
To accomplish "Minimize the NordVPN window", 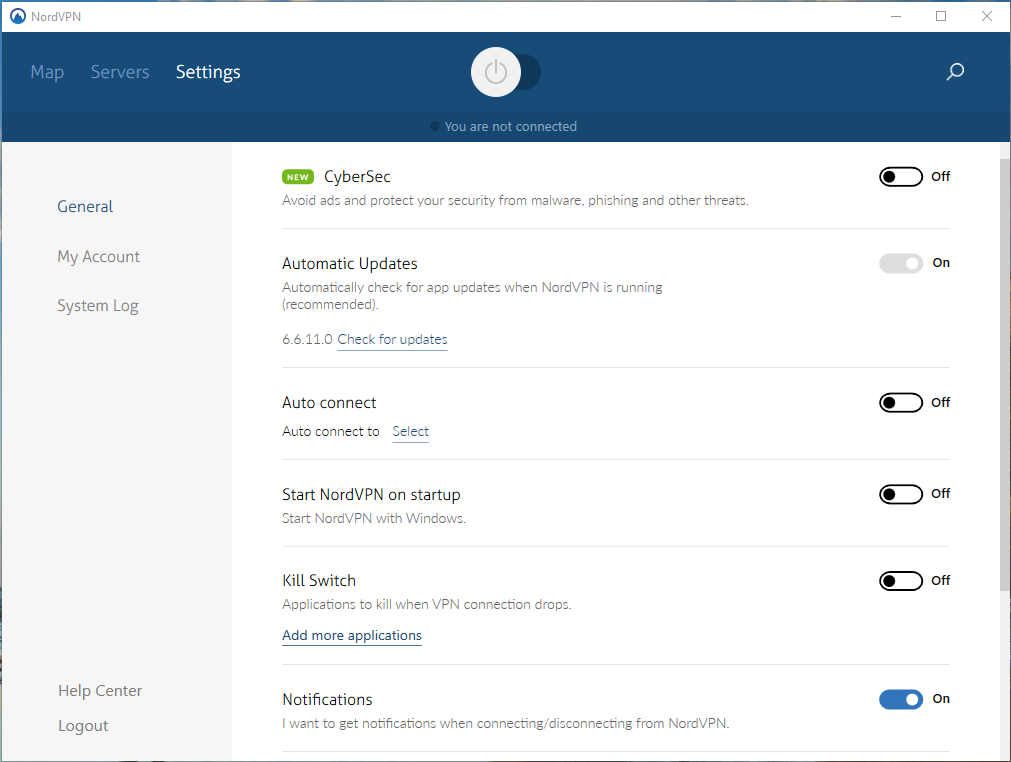I will tap(895, 16).
